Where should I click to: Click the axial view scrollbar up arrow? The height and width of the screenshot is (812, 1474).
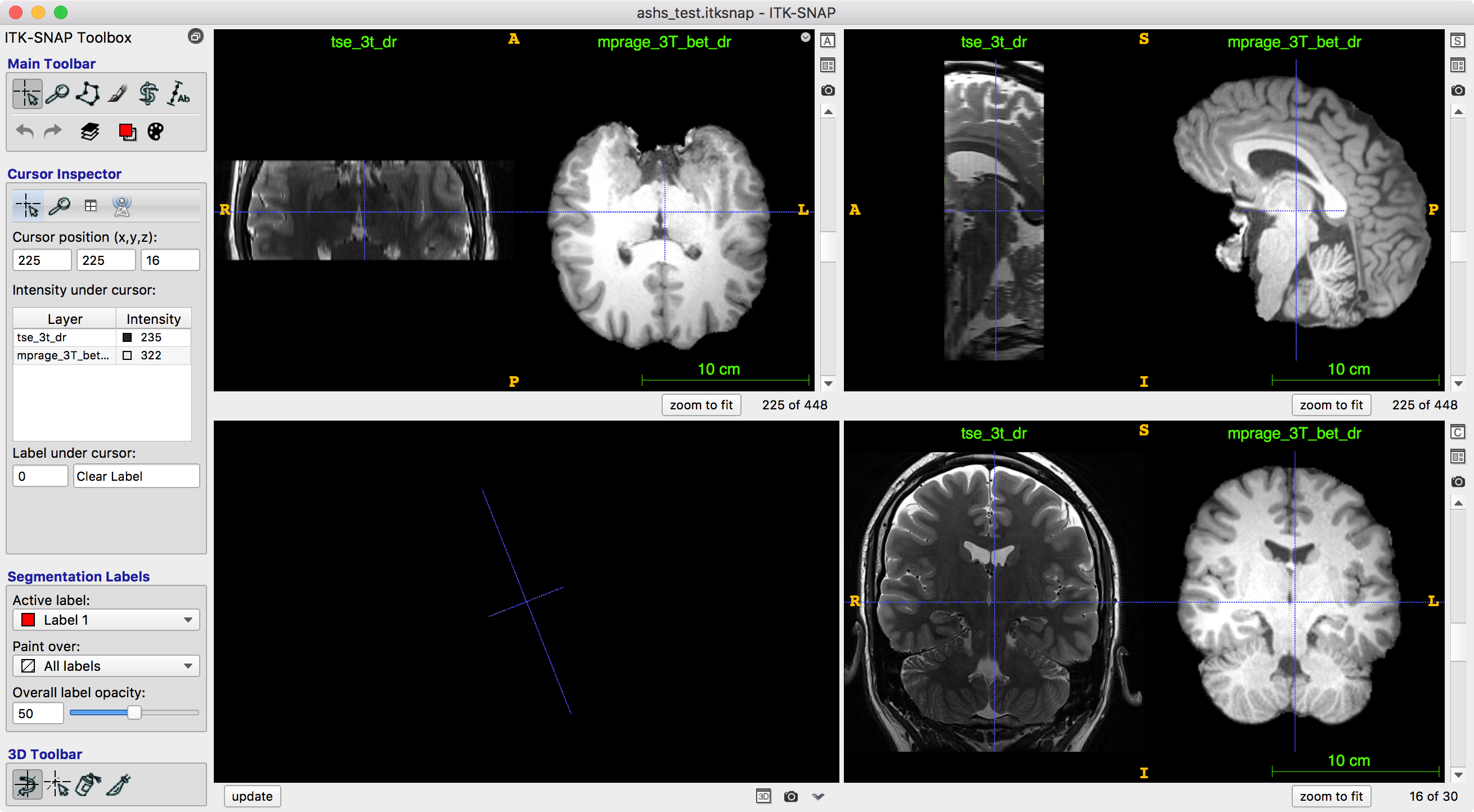(x=828, y=112)
